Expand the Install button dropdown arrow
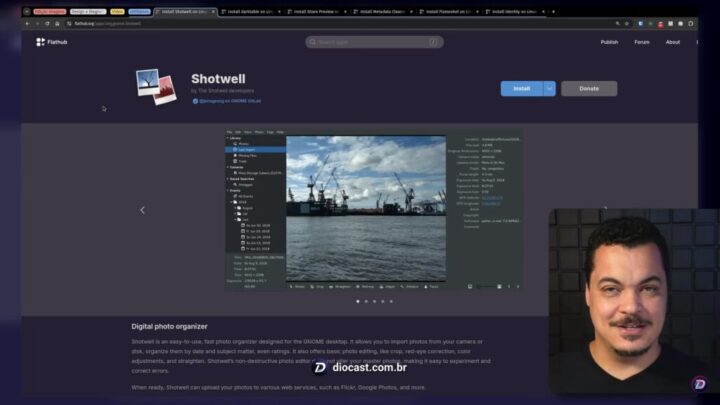The width and height of the screenshot is (720, 405). [x=549, y=88]
